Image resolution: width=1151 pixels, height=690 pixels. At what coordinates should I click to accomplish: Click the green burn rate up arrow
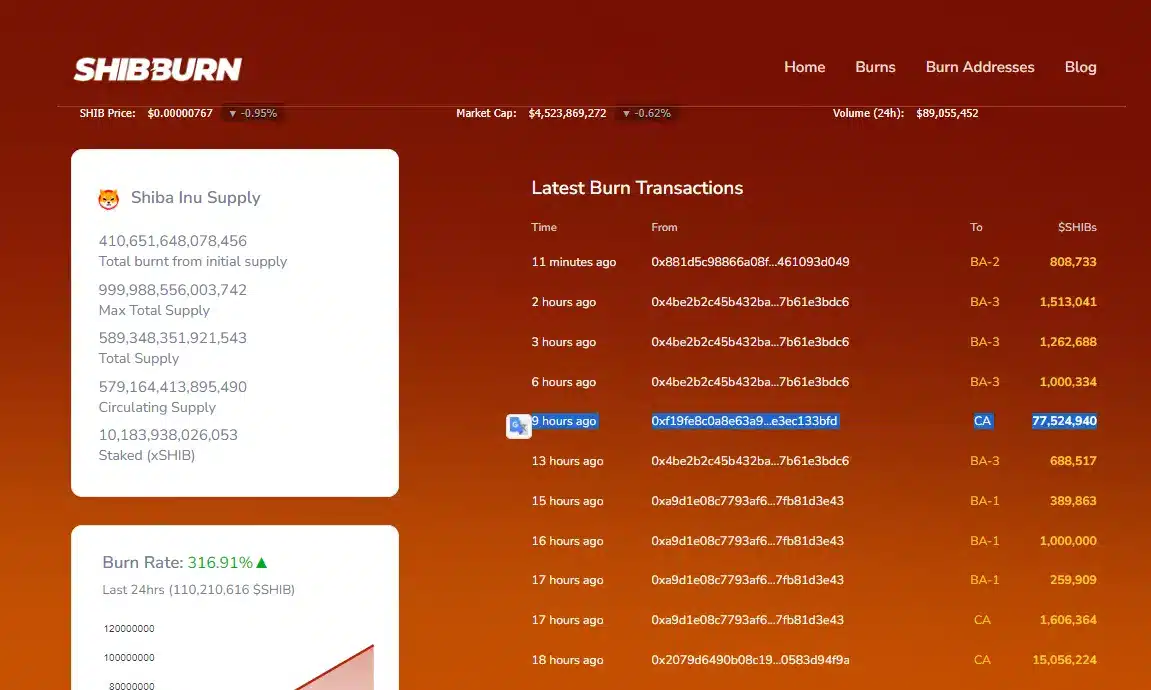pyautogui.click(x=262, y=562)
